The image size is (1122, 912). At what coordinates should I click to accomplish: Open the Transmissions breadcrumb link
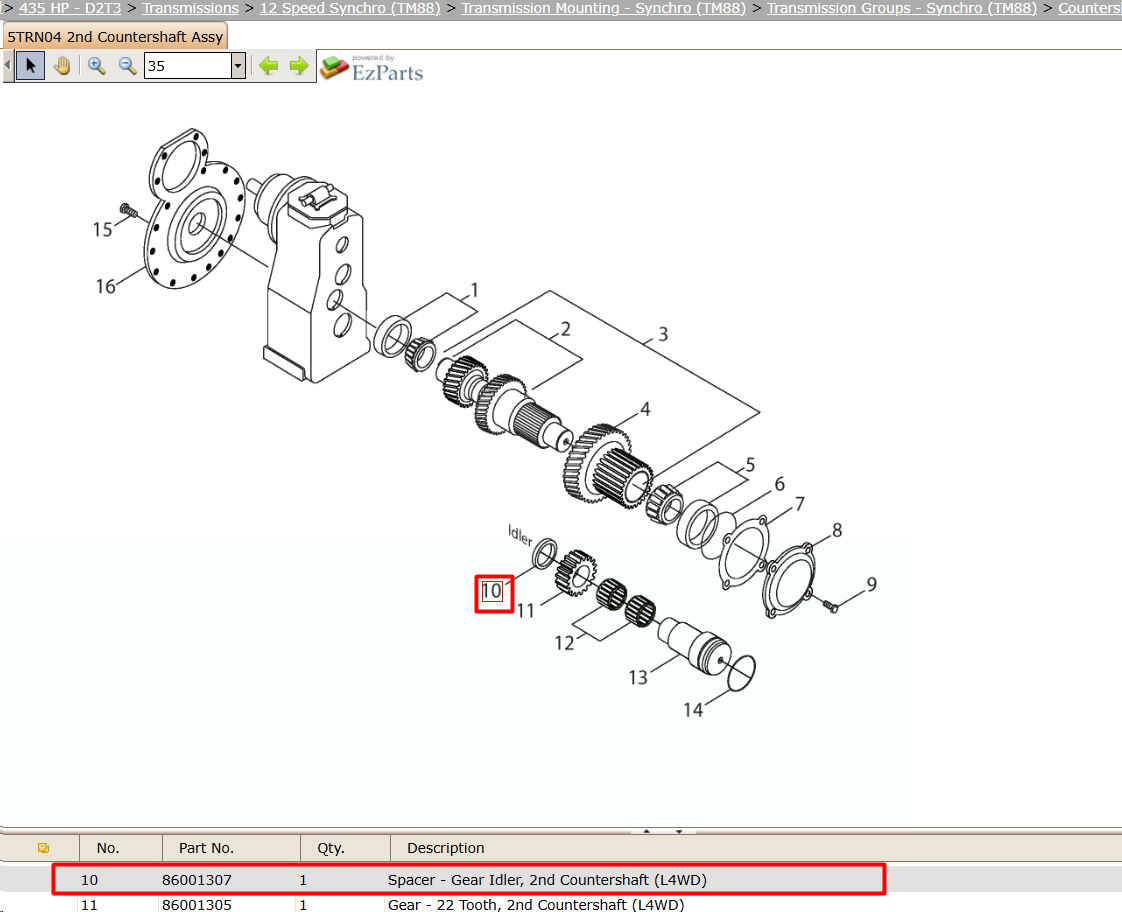190,8
